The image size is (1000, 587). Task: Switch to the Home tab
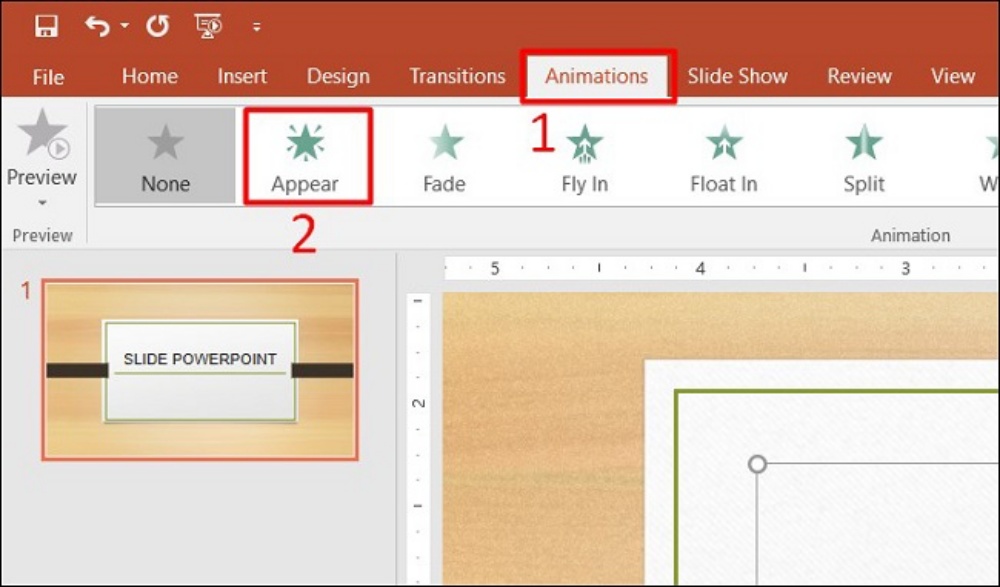[x=150, y=76]
